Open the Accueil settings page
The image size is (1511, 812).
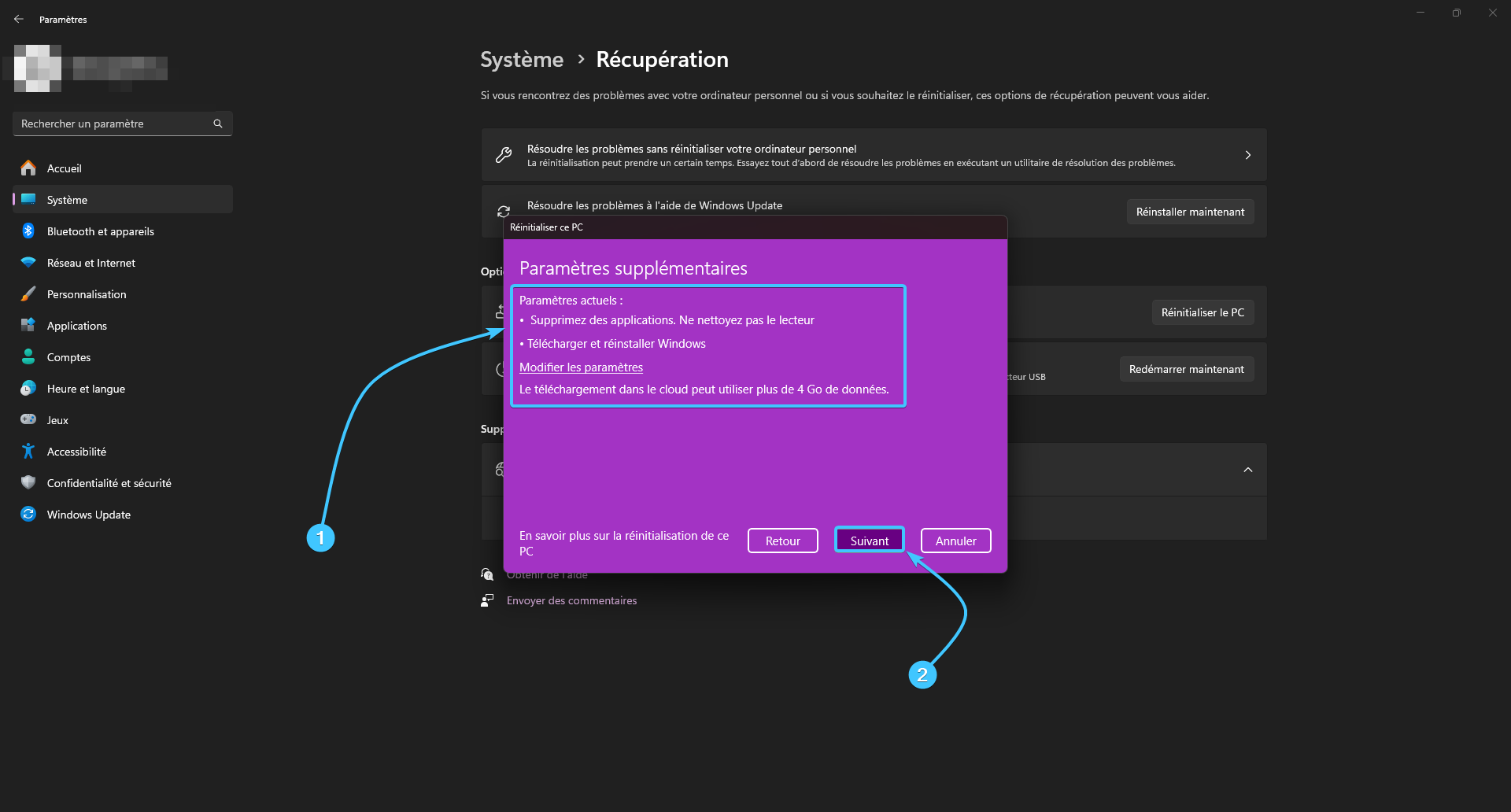(x=123, y=168)
